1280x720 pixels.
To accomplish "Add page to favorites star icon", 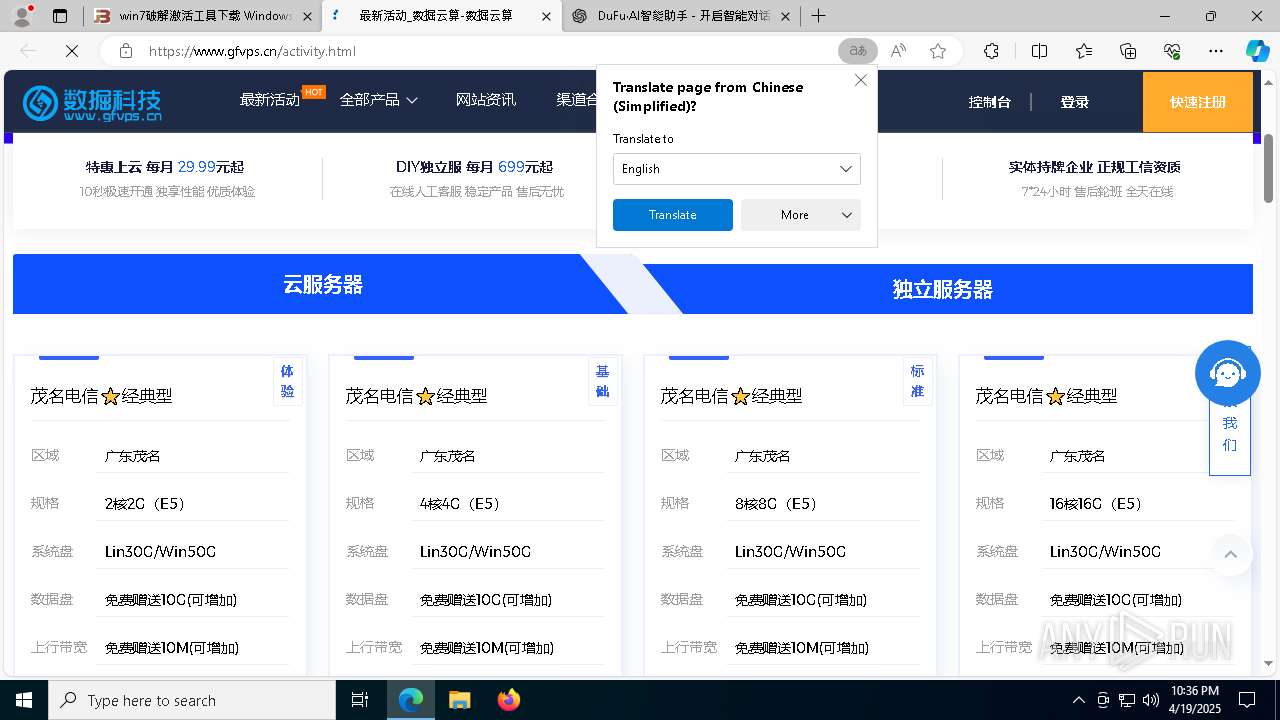I will [938, 51].
